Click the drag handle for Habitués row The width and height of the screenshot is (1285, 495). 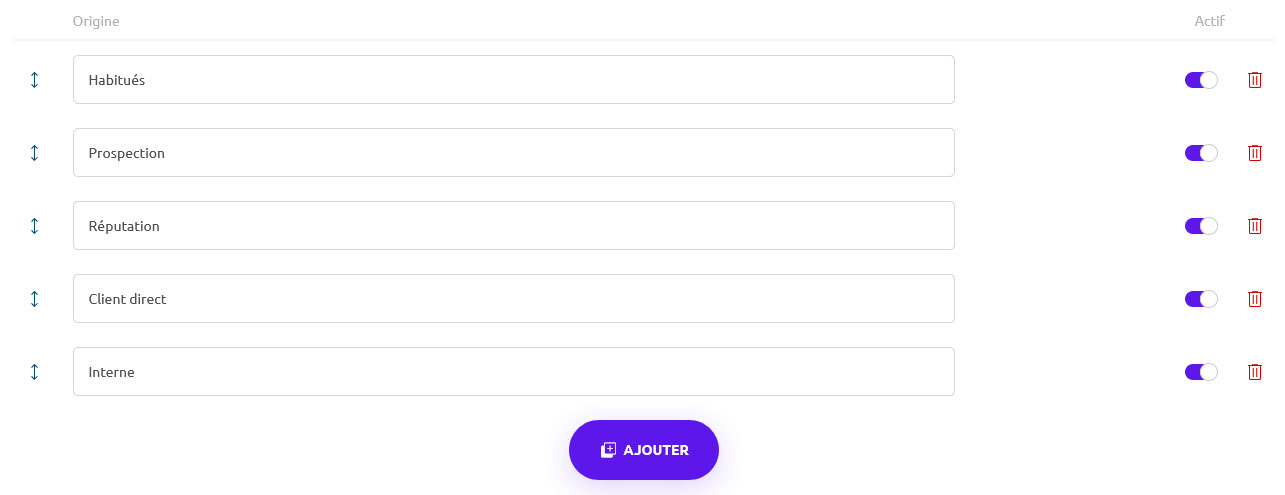coord(34,80)
